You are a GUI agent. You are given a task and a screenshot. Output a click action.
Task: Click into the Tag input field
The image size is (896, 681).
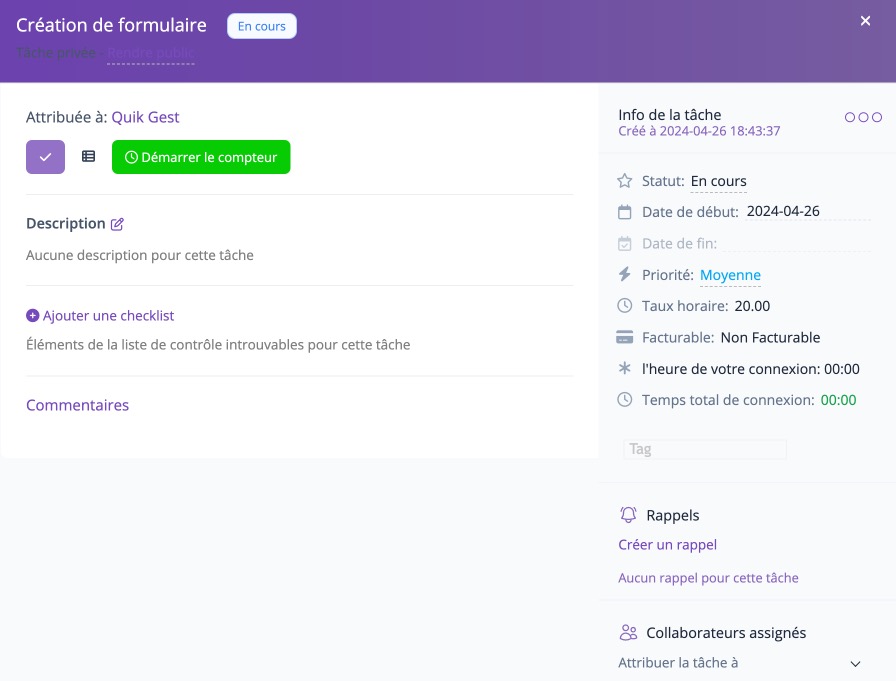(705, 449)
